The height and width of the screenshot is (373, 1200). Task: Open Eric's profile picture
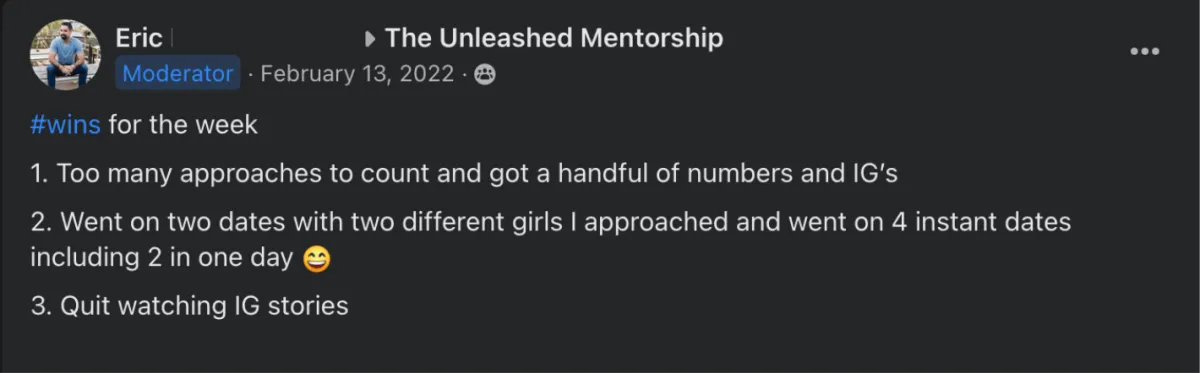[x=65, y=55]
